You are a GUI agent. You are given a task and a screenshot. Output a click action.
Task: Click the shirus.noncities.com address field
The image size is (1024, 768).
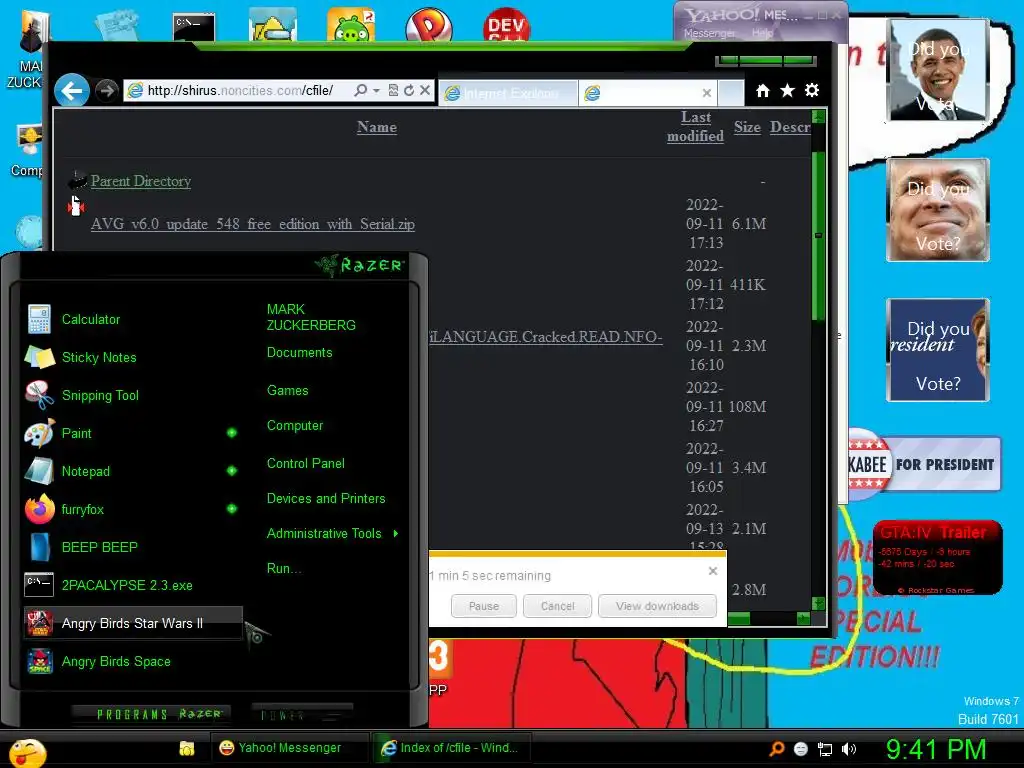tap(240, 90)
